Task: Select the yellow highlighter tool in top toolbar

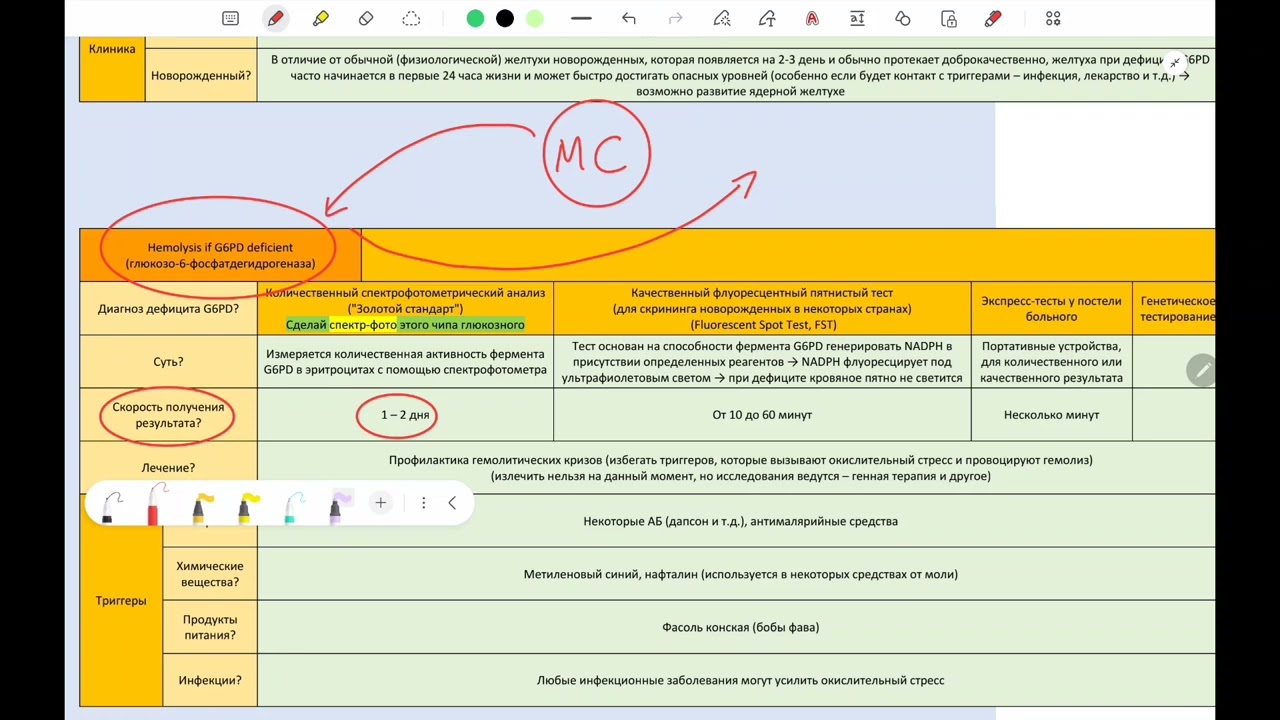Action: (x=320, y=18)
